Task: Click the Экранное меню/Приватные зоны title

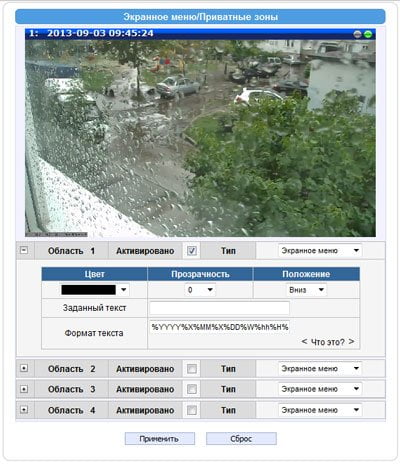Action: 200,17
